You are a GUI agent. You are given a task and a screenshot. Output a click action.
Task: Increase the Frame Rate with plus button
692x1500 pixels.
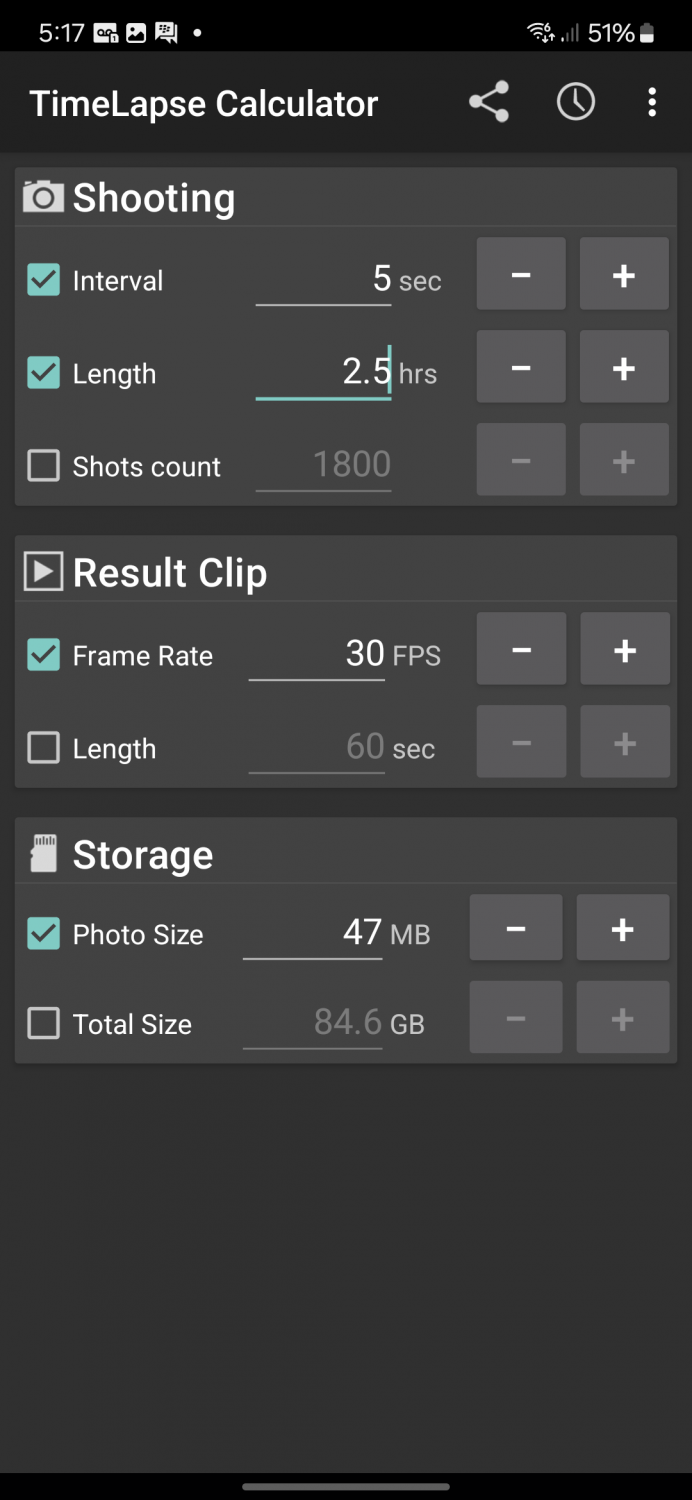624,648
